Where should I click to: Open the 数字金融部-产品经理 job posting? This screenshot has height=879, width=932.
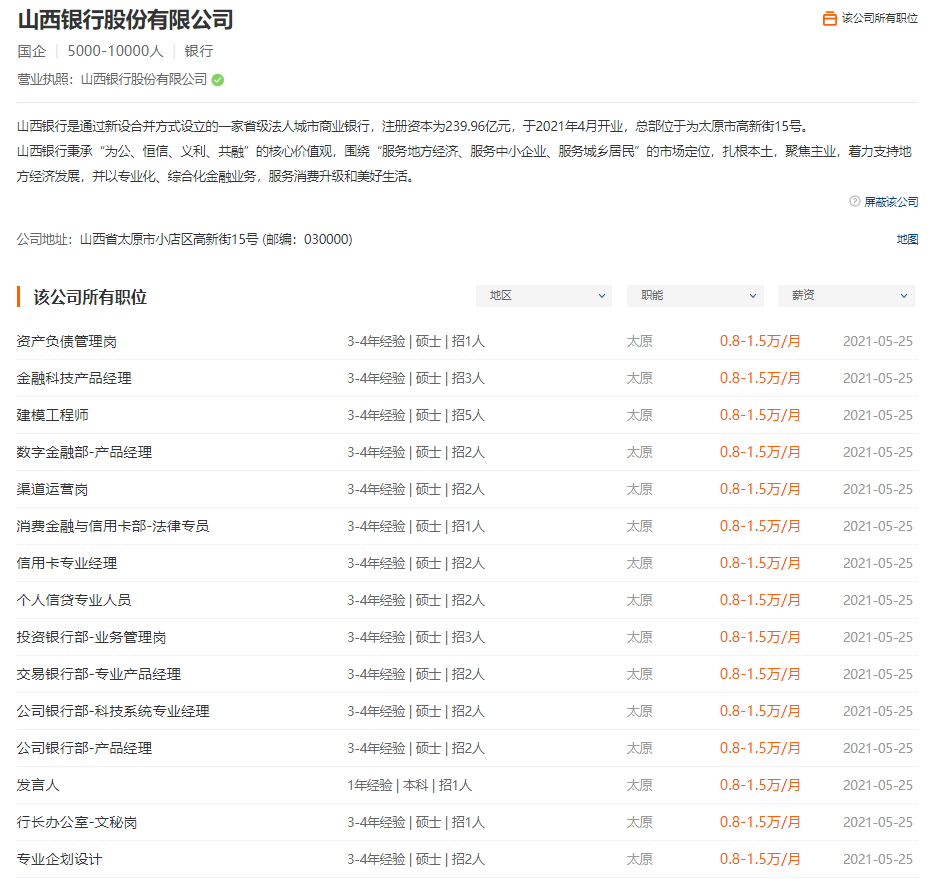coord(84,452)
